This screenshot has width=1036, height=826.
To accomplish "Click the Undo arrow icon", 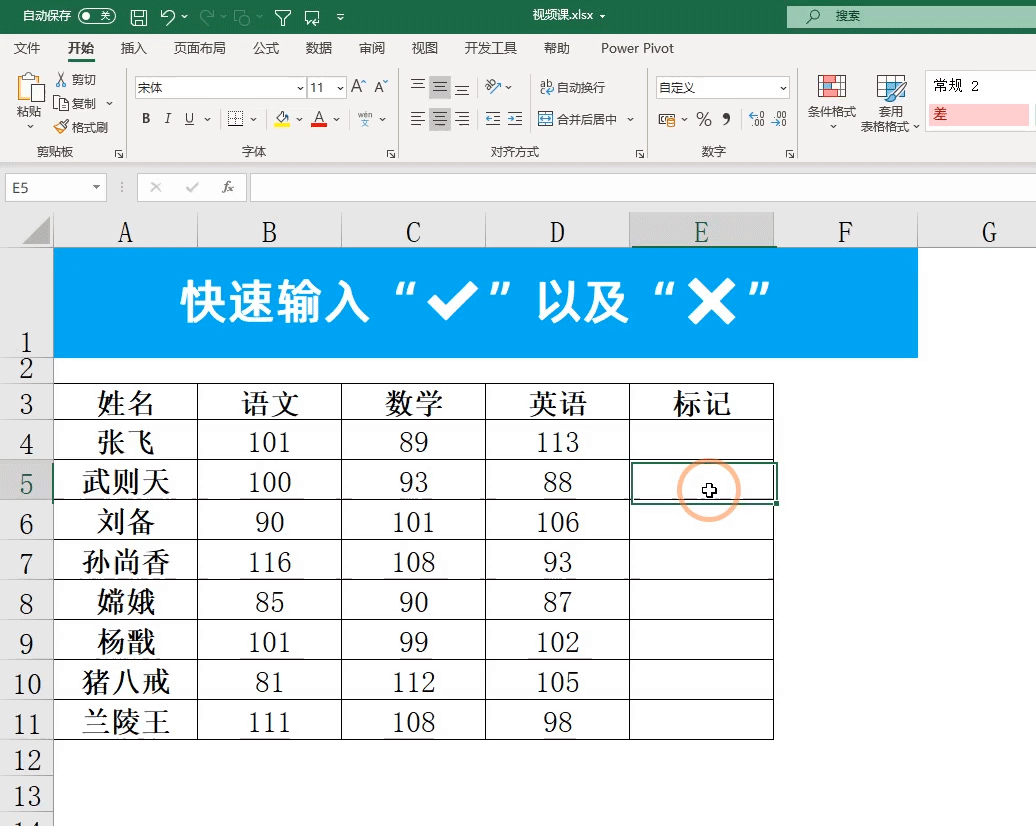I will pos(167,17).
